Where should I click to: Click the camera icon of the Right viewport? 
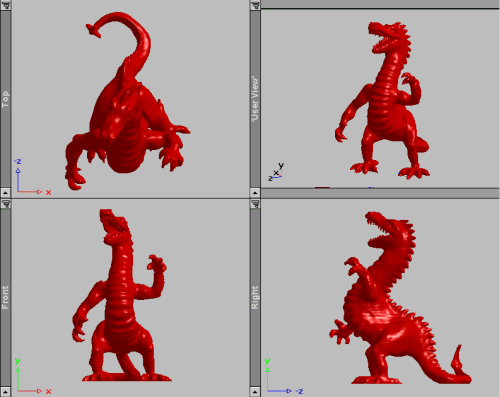[x=255, y=204]
